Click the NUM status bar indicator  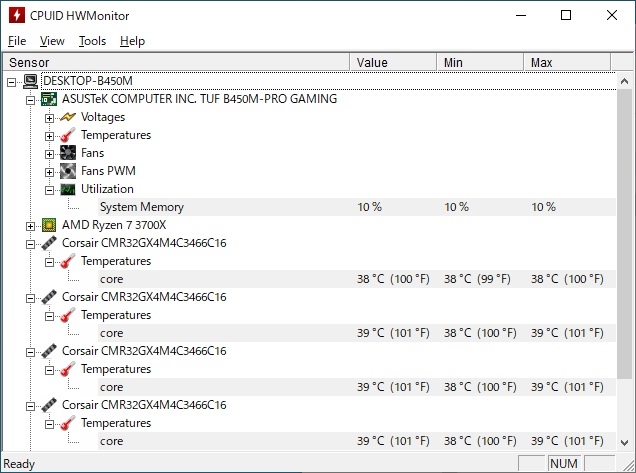[564, 464]
